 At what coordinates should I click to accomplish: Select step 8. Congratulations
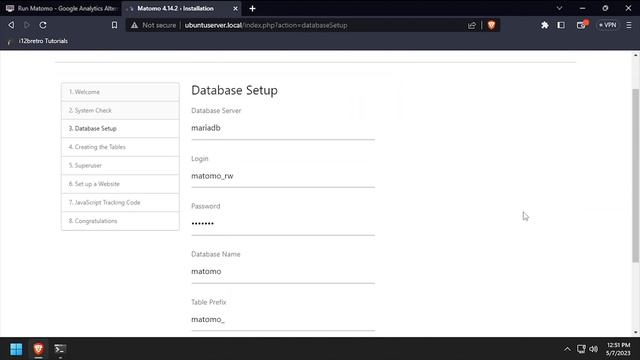(120, 221)
